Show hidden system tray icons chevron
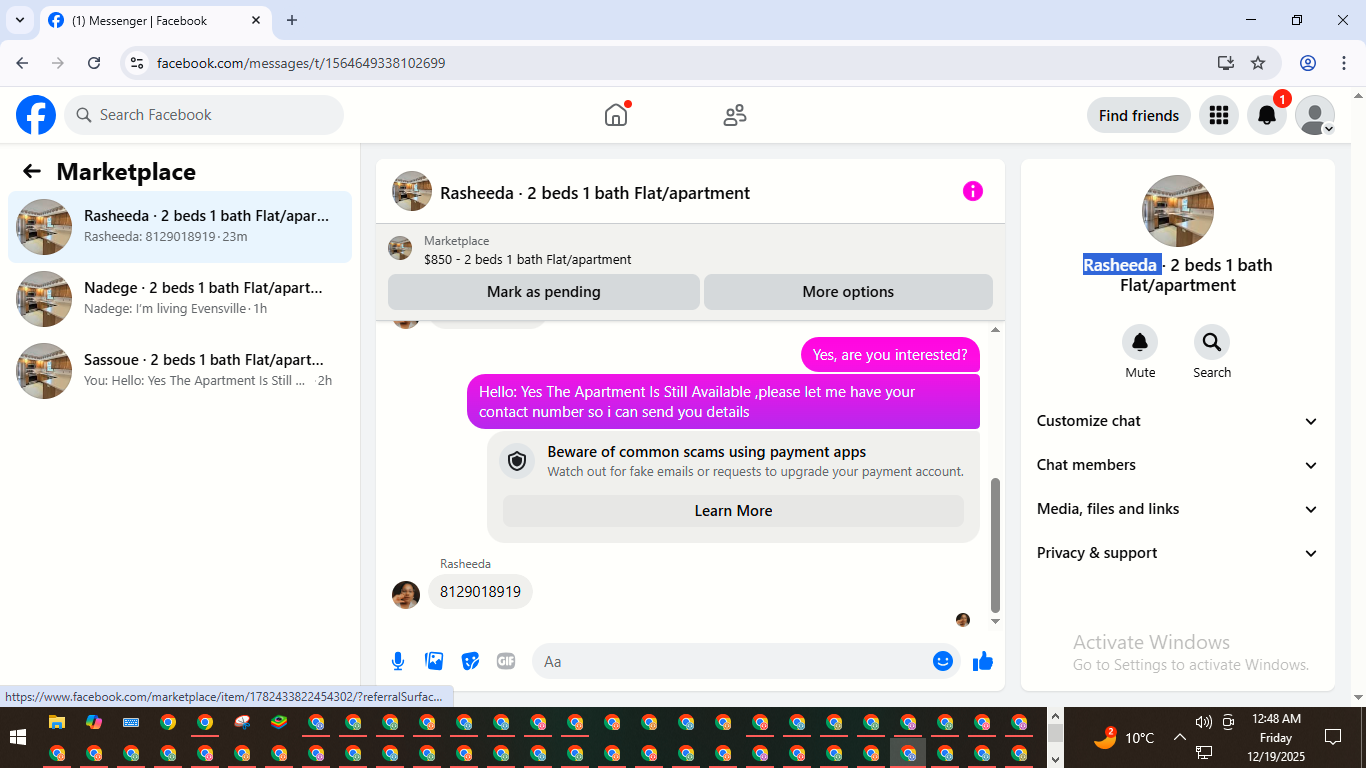 (x=1179, y=738)
